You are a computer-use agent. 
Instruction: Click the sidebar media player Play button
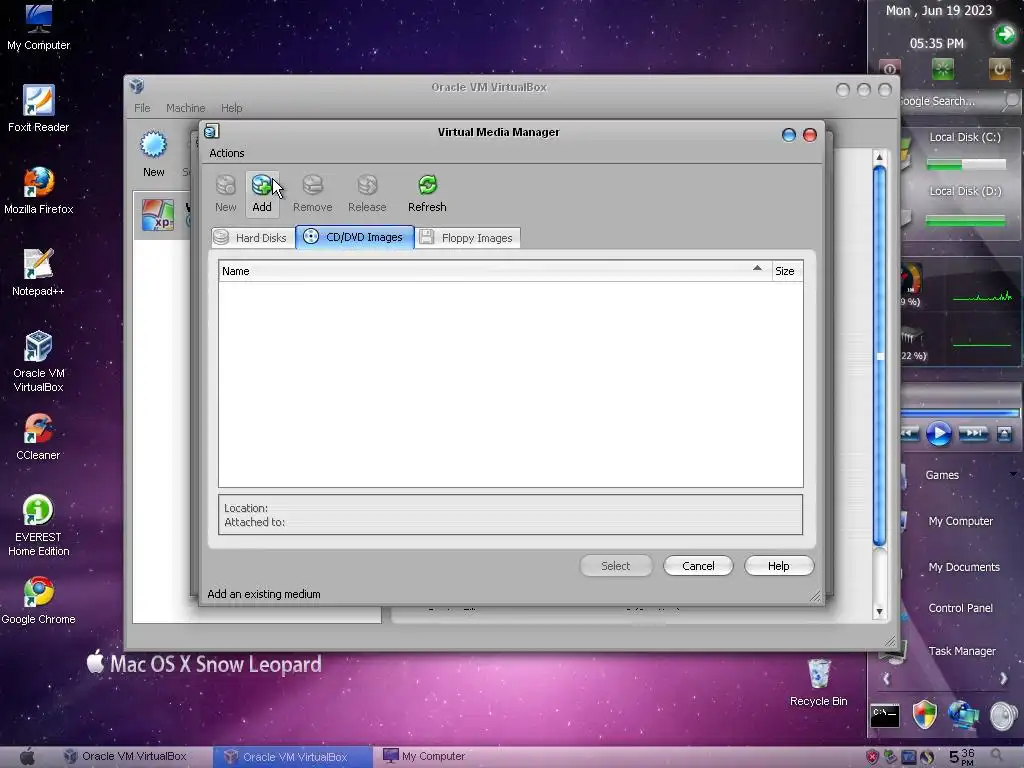click(x=938, y=434)
